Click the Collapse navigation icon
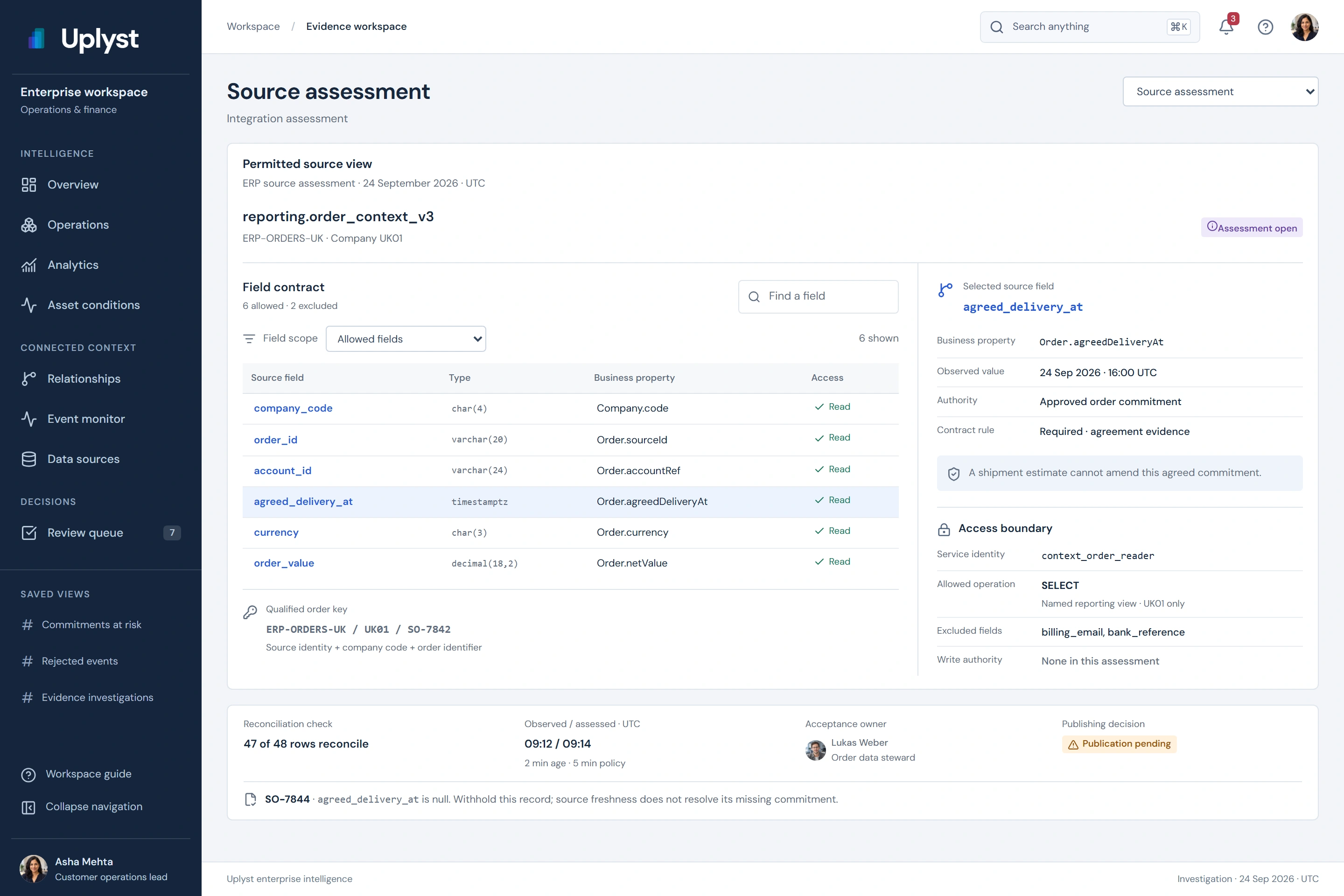The height and width of the screenshot is (896, 1344). (x=28, y=807)
